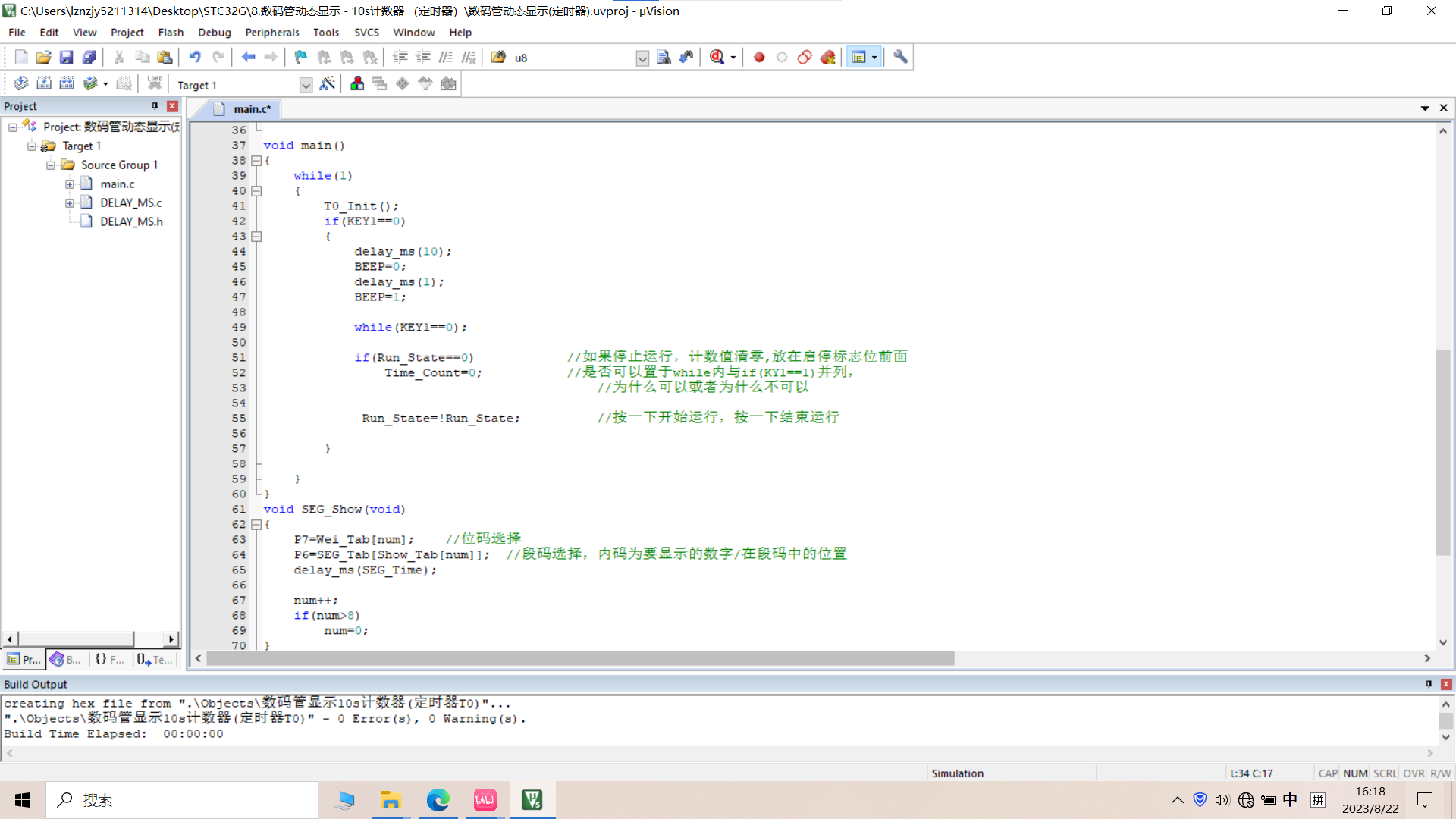Insert a breakpoint (red dot)

(759, 57)
